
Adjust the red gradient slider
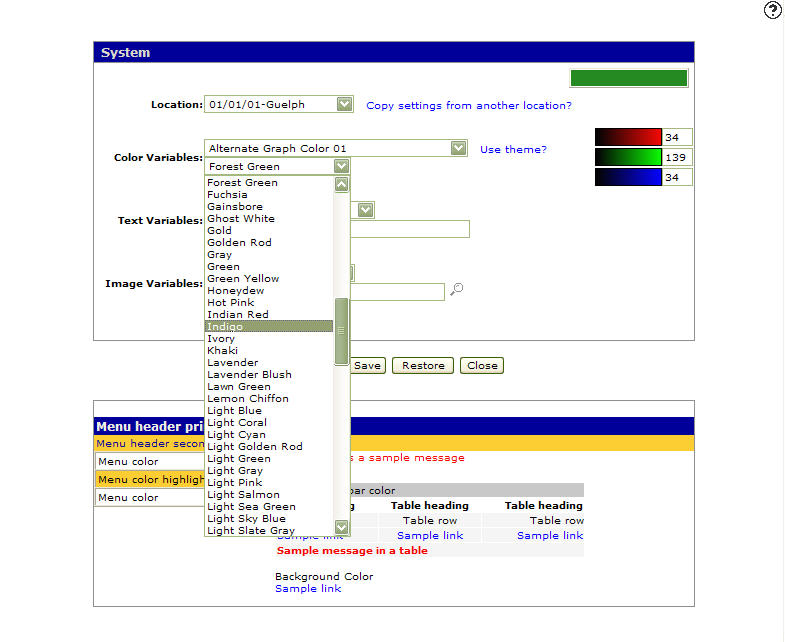[628, 137]
